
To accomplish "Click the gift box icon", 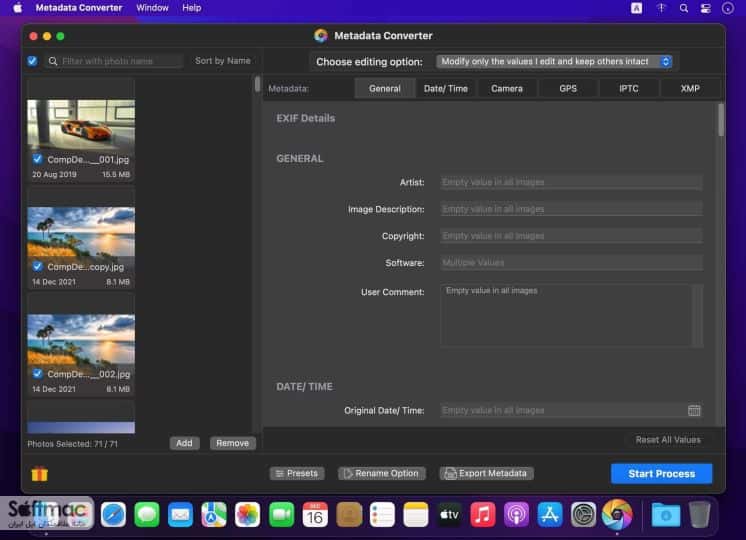I will [x=39, y=473].
